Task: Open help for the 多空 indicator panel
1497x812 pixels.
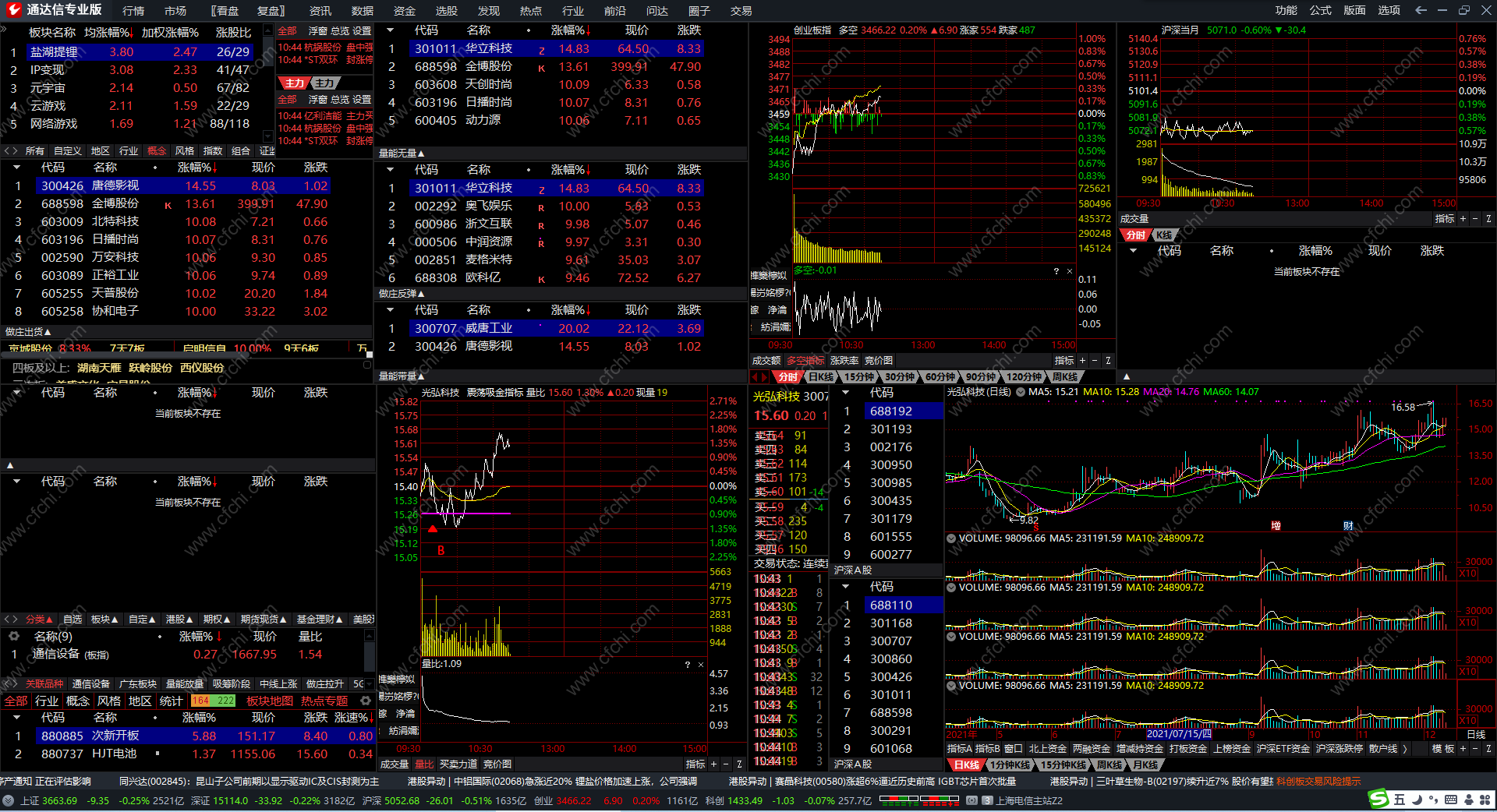Action: point(1056,271)
